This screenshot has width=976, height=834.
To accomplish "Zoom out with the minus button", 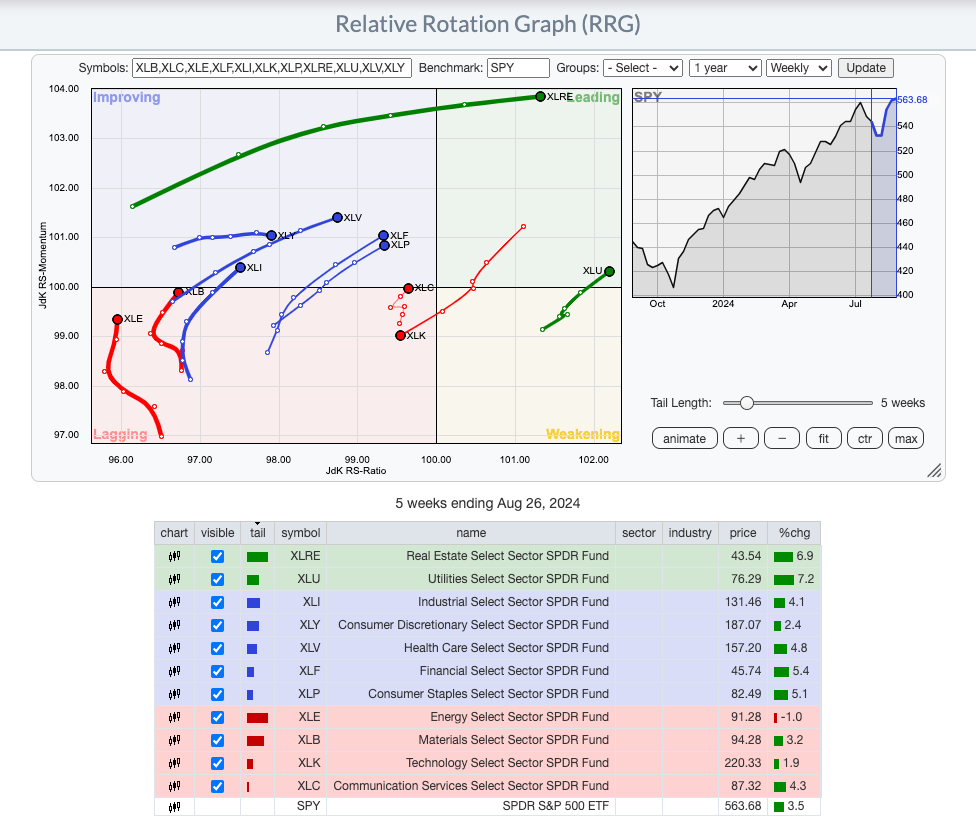I will pyautogui.click(x=782, y=438).
